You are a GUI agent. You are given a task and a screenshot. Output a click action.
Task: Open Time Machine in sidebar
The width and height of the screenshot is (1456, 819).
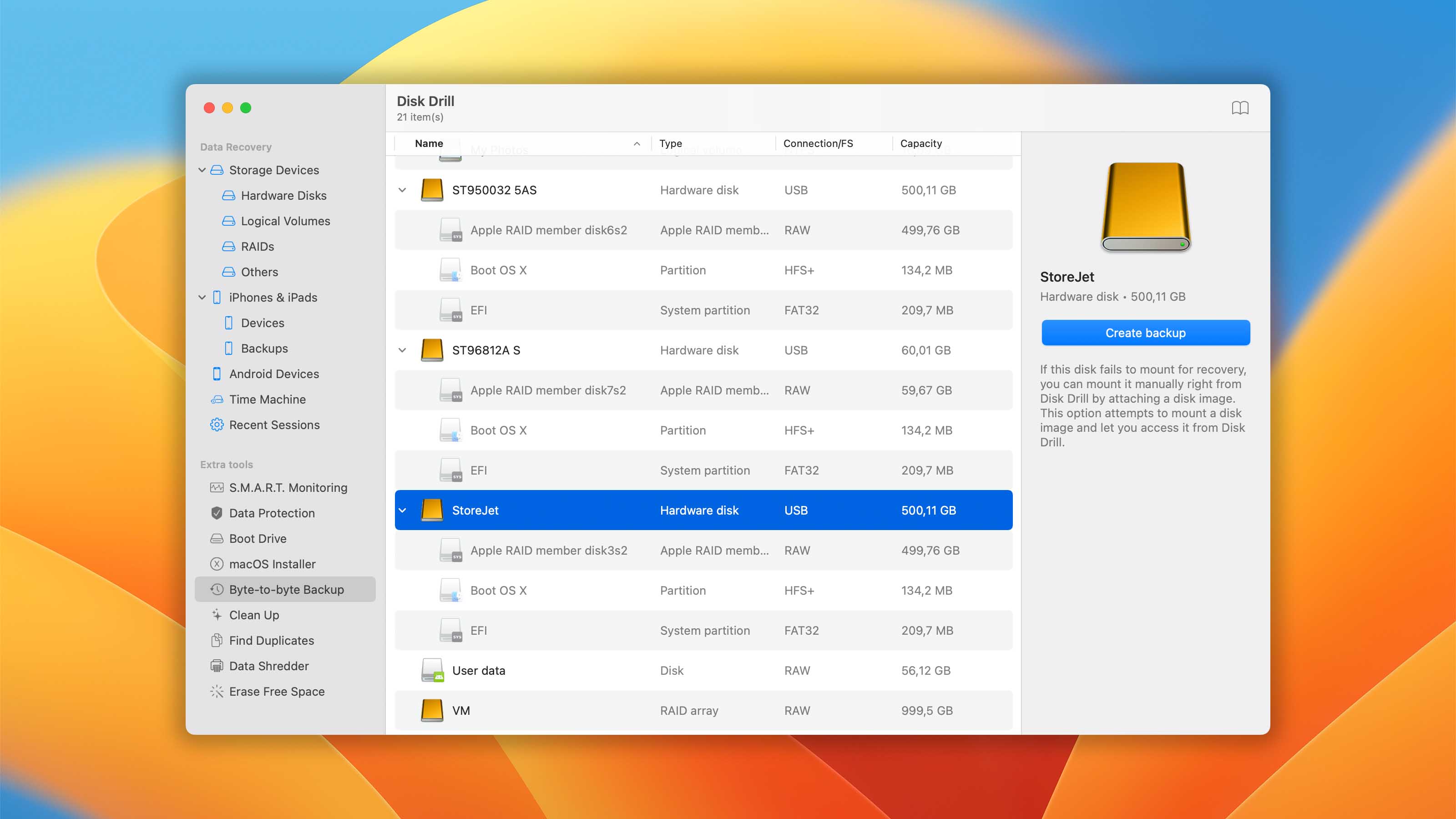[x=267, y=399]
